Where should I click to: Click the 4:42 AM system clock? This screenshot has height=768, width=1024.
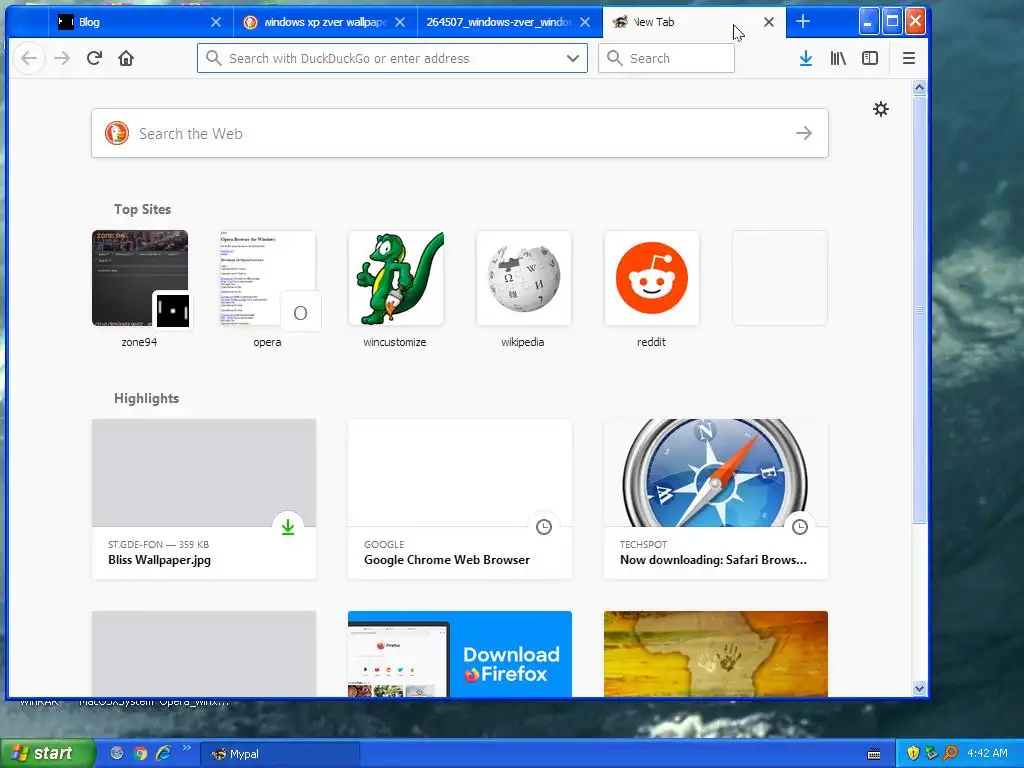pyautogui.click(x=987, y=754)
